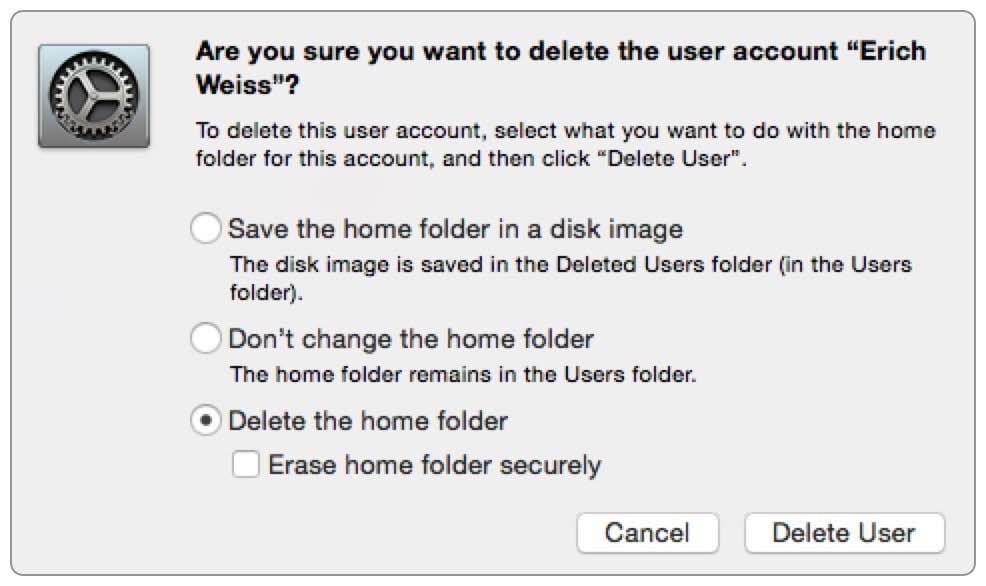Click the "Erase home folder securely" label text
The image size is (986, 586).
click(x=435, y=465)
